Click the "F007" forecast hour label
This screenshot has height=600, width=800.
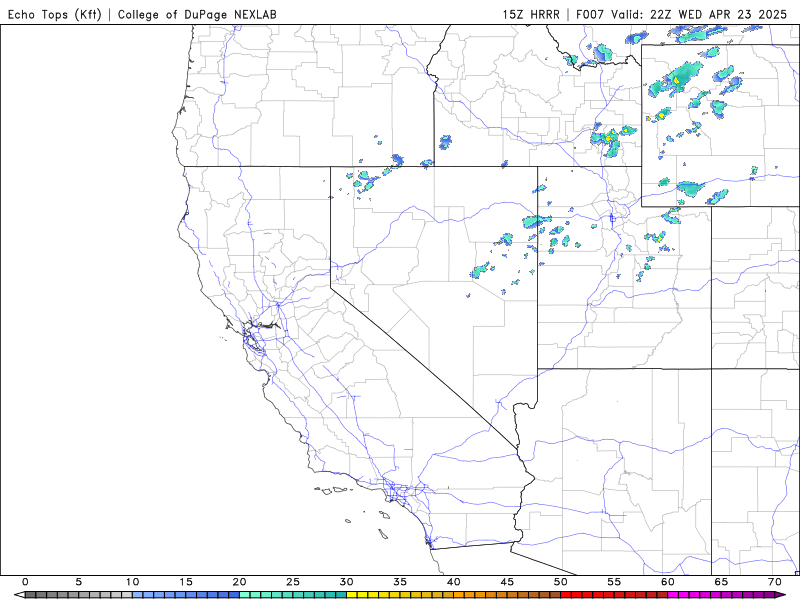coord(591,14)
